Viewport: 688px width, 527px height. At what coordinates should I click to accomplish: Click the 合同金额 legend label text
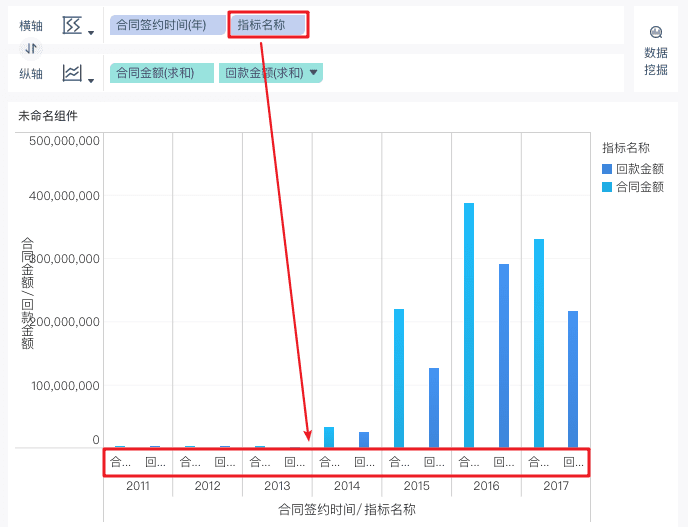640,187
